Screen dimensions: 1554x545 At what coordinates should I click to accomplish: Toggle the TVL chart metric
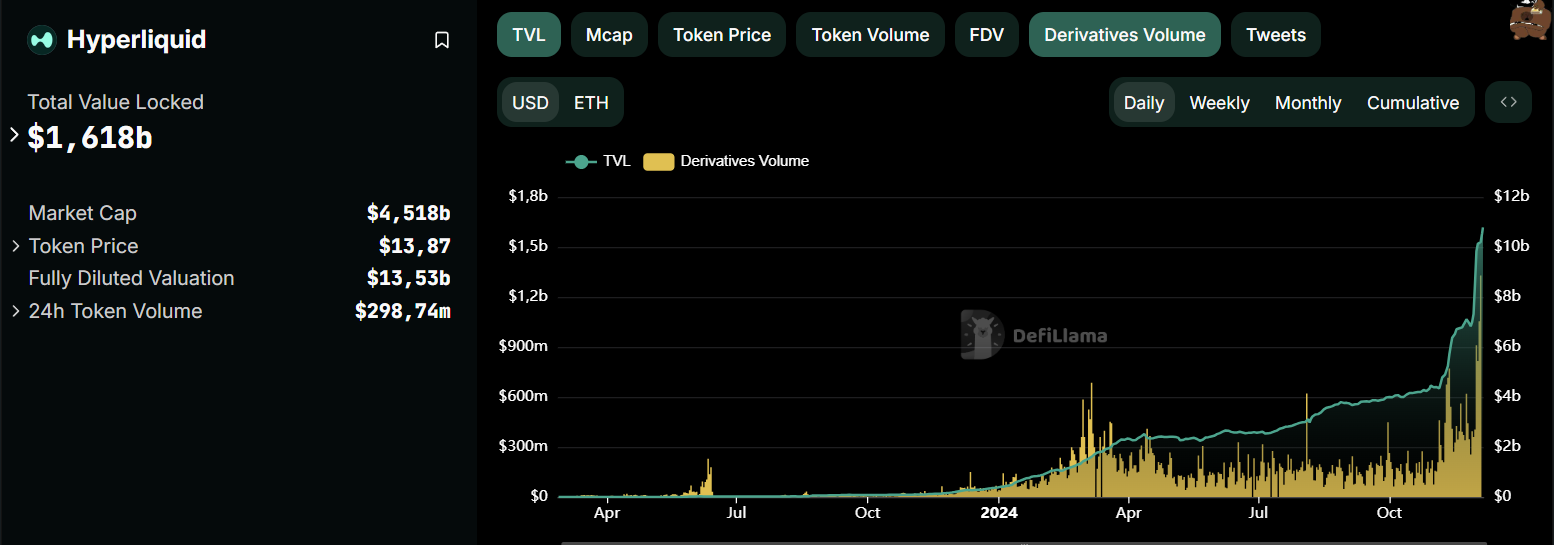(x=529, y=35)
